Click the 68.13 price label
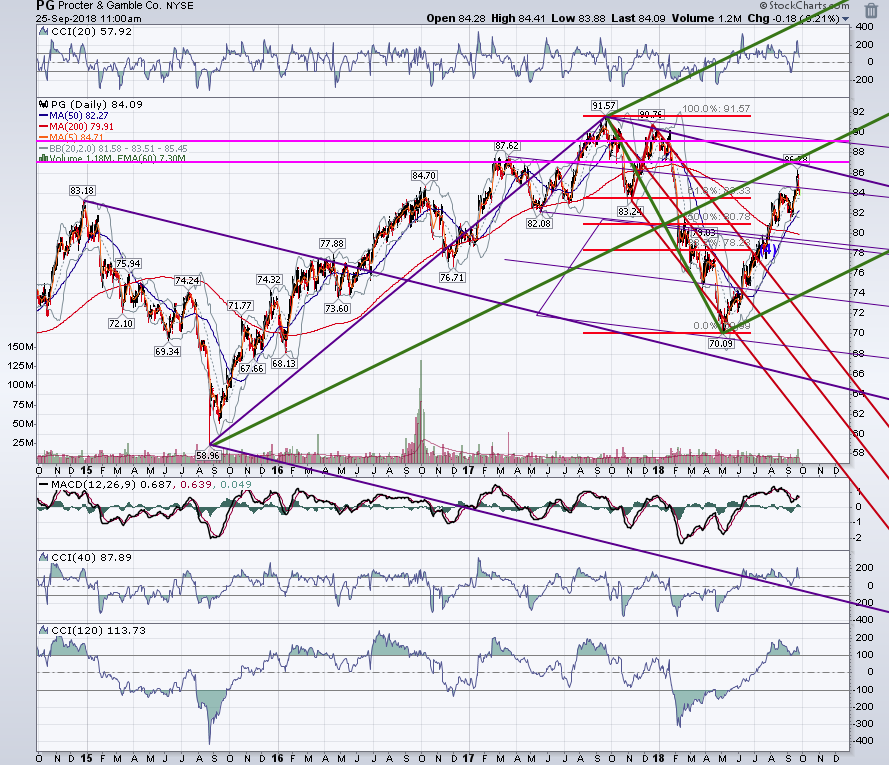Screen dimensions: 889x765 [283, 364]
